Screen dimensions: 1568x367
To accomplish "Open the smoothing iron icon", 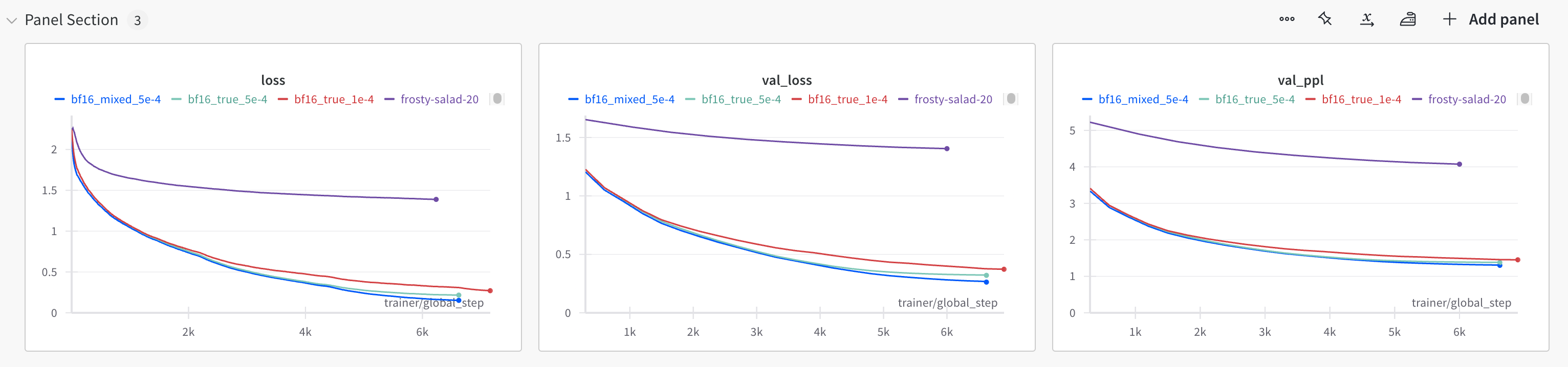I will 1408,19.
